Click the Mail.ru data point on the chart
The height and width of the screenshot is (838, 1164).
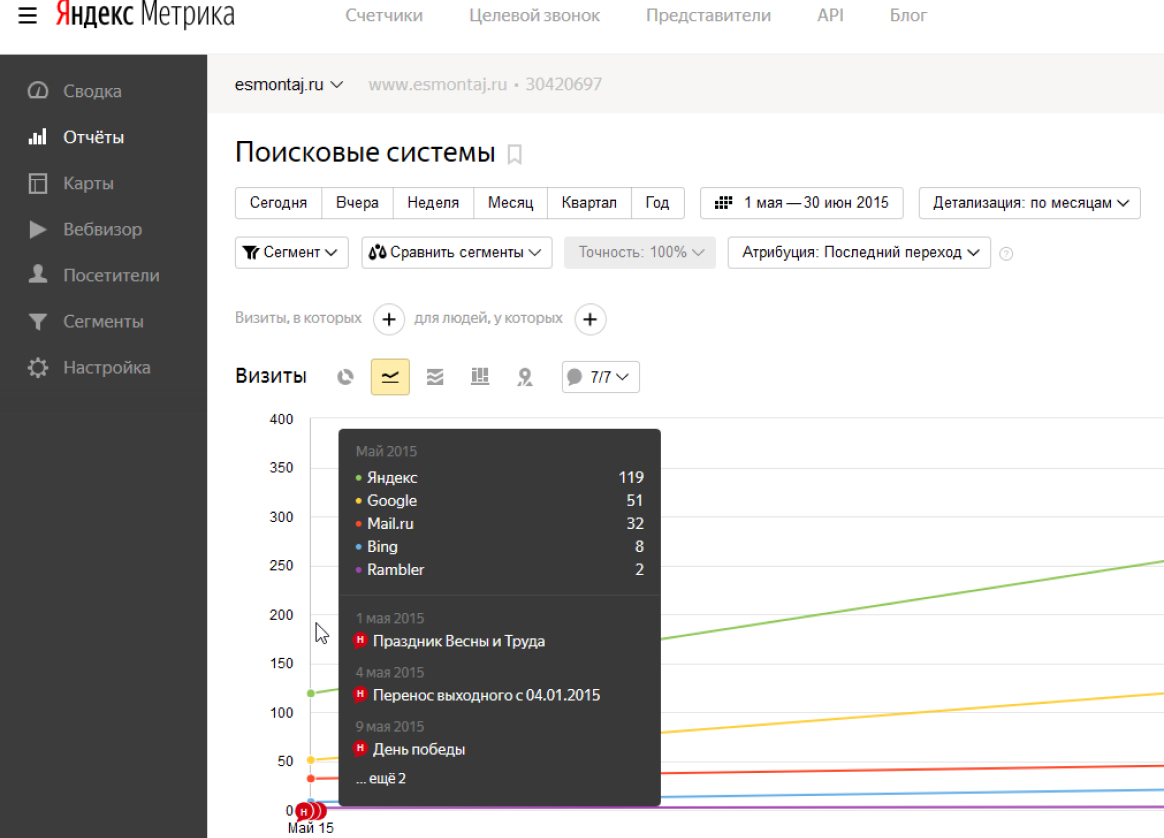pyautogui.click(x=311, y=779)
